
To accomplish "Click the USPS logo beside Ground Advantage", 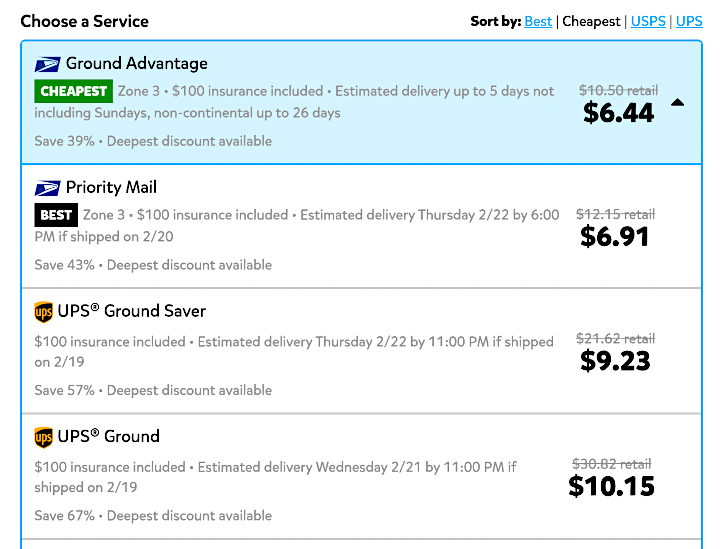I will (47, 64).
